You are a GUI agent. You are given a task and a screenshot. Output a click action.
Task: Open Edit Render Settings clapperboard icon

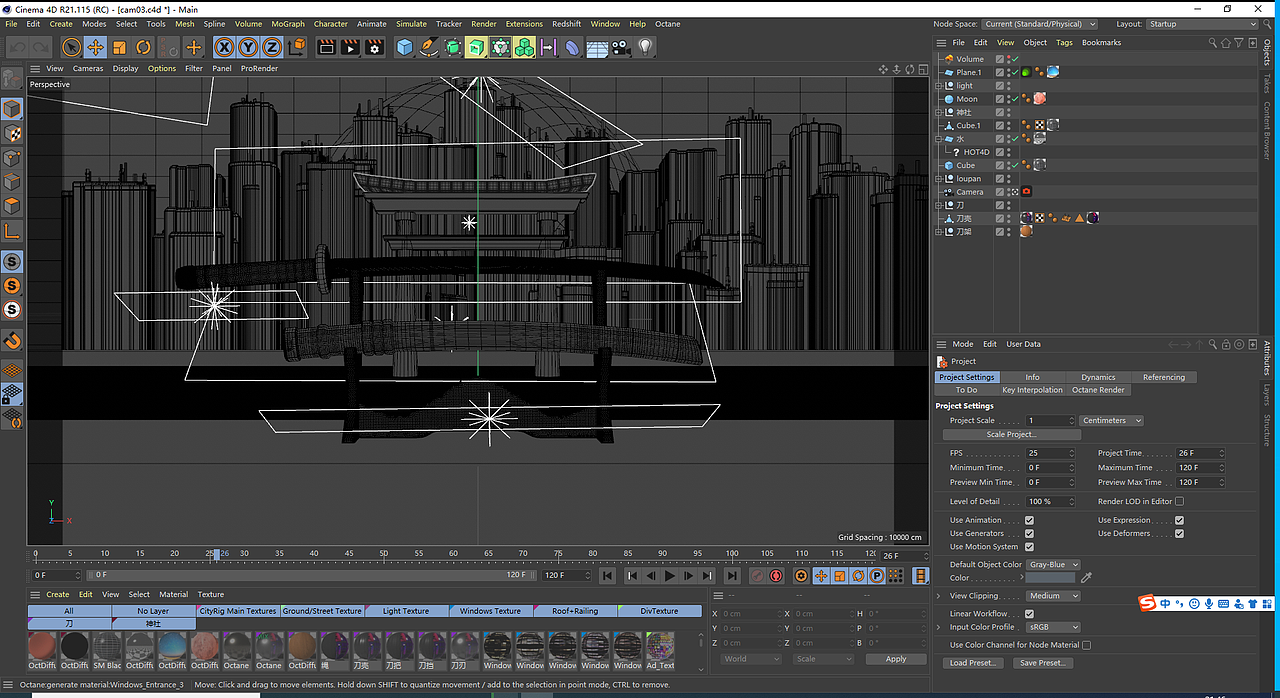375,47
